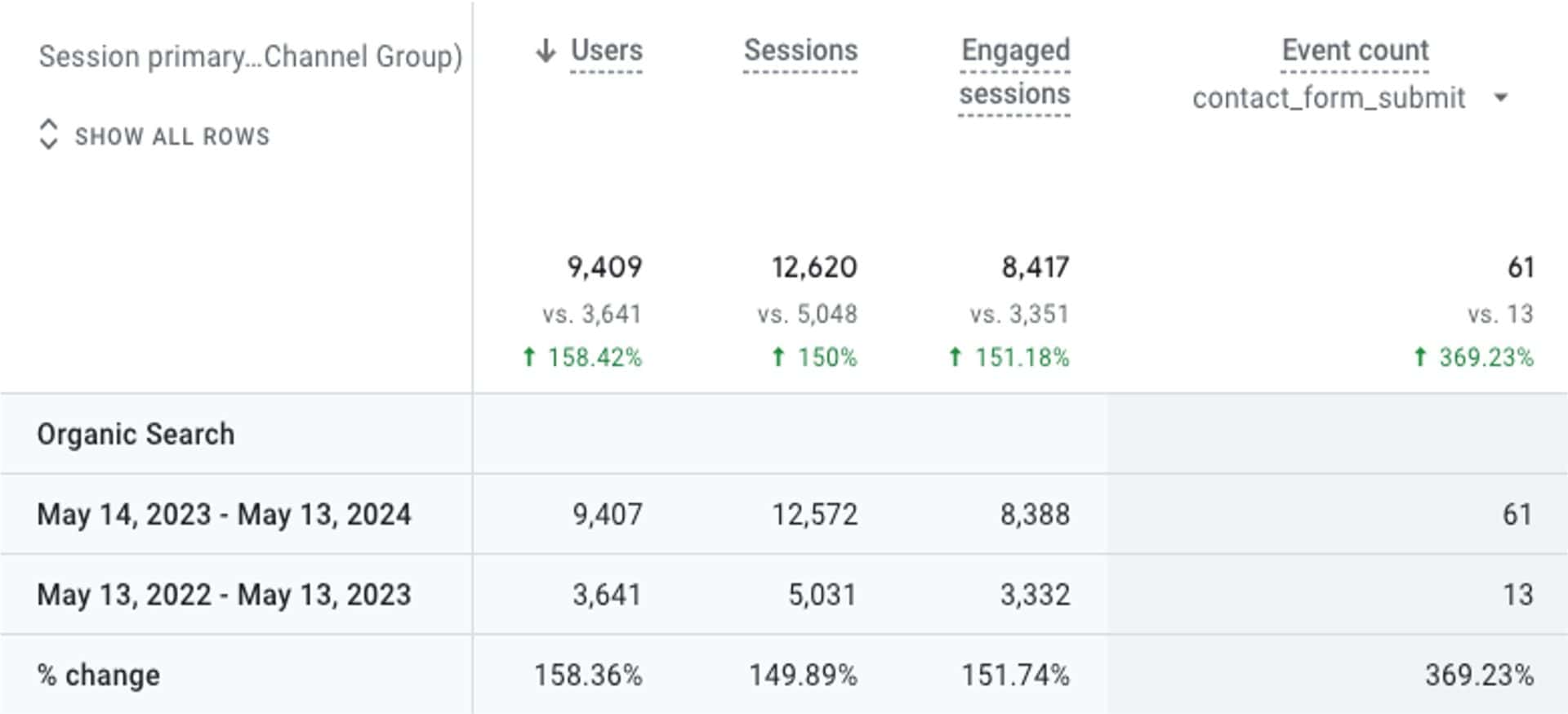Click the Users sort descending arrow icon
Image resolution: width=1568 pixels, height=714 pixels.
tap(546, 51)
